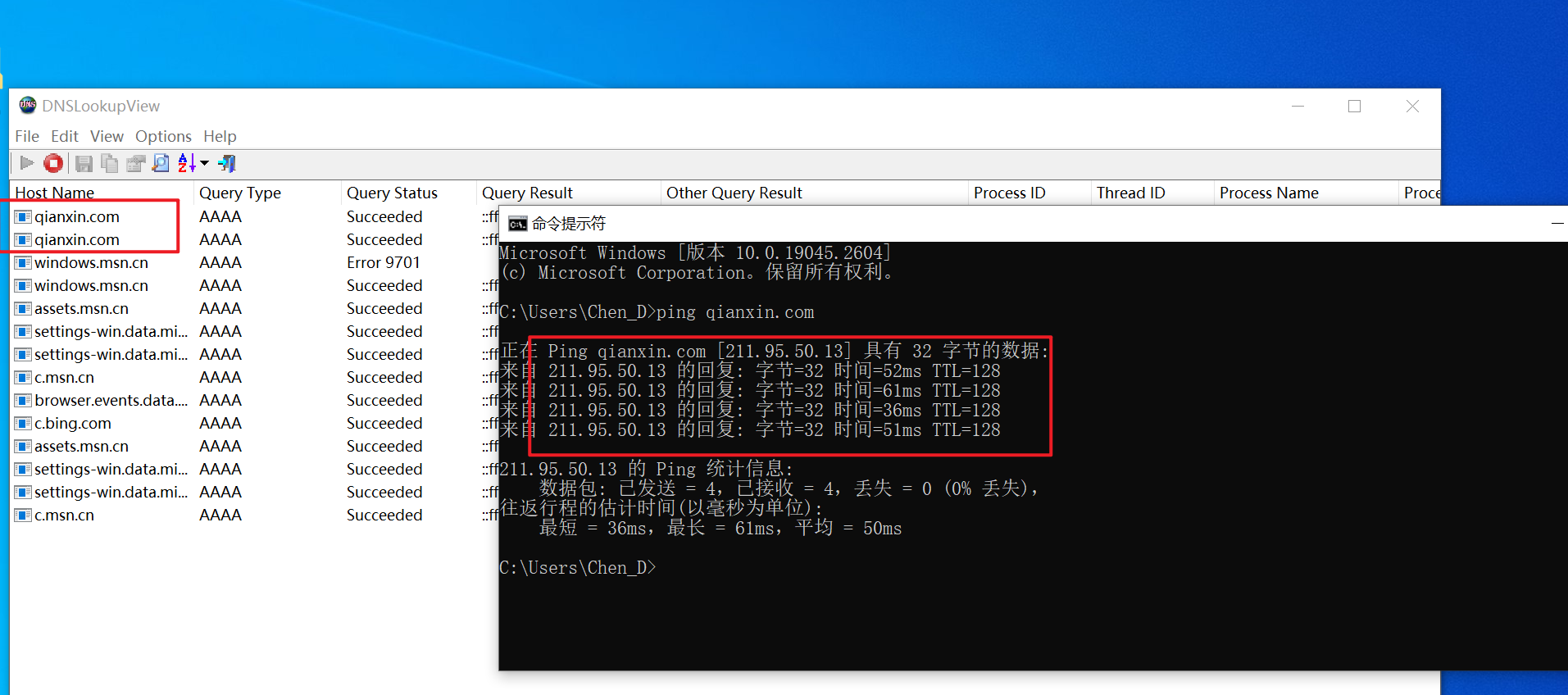Open the Options menu

163,136
